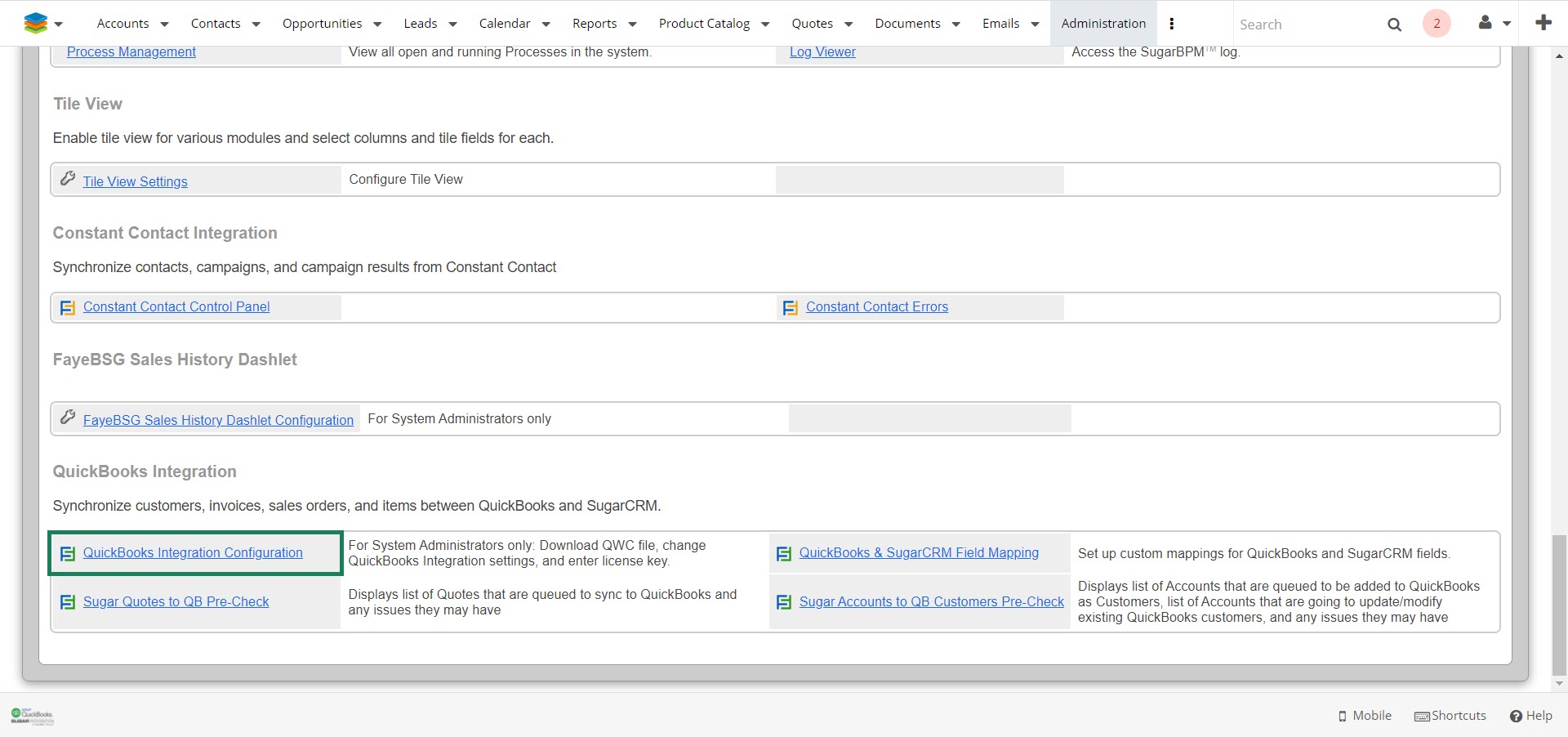The image size is (1568, 737).
Task: Open the notifications badge showing 2
Action: 1437,24
